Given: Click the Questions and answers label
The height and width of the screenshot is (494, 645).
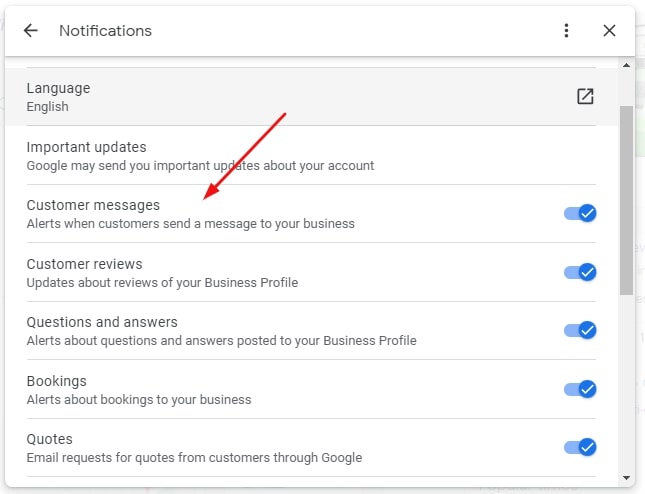Looking at the screenshot, I should pyautogui.click(x=102, y=322).
